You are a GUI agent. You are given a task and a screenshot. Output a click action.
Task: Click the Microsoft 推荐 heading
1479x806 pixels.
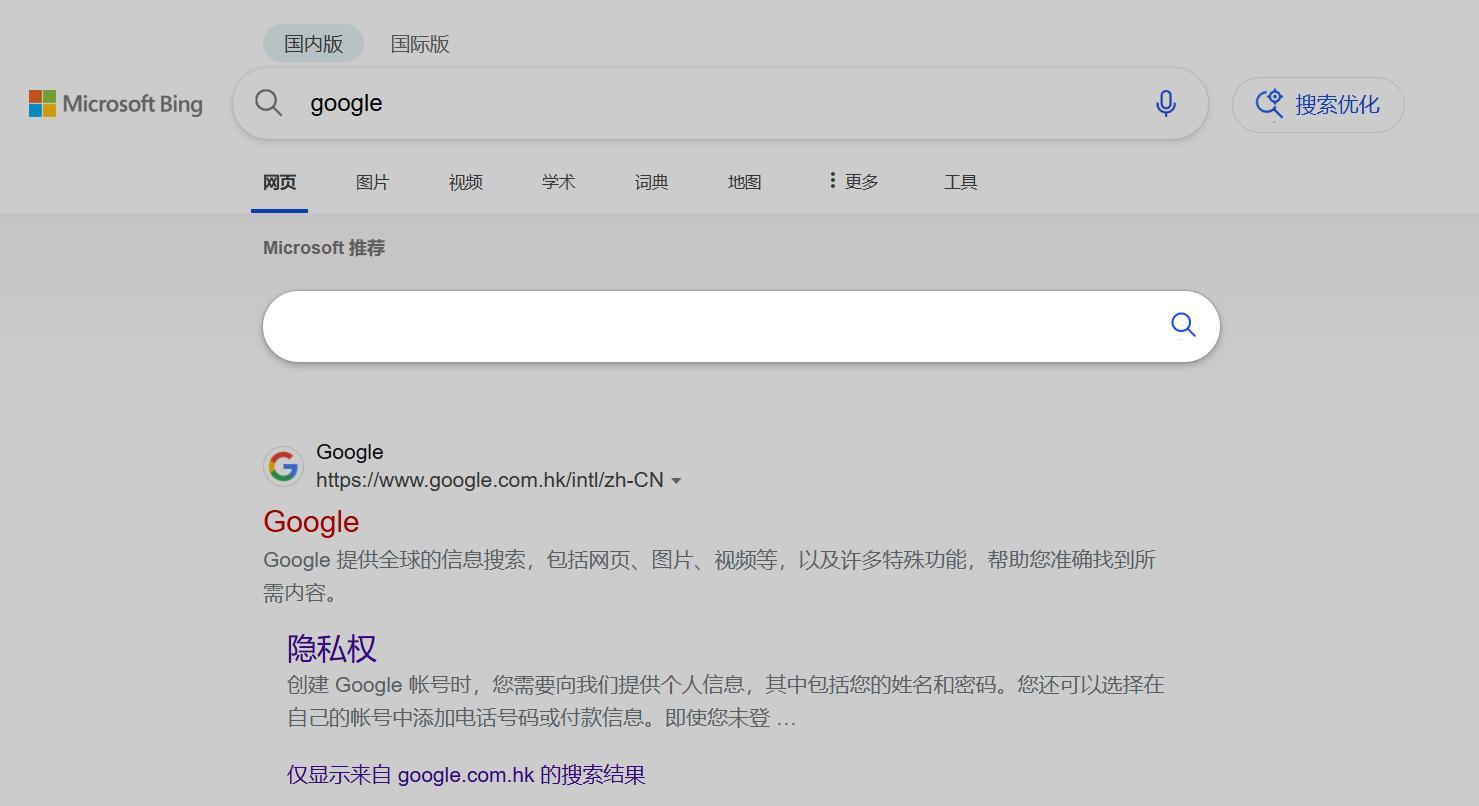pos(324,248)
